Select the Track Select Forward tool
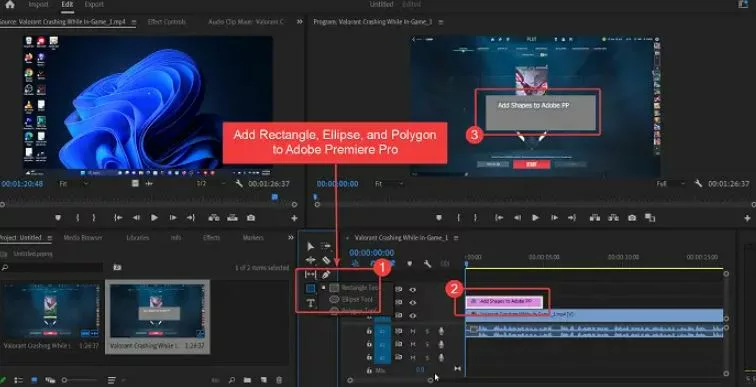Viewport: 756px width, 387px height. click(326, 246)
